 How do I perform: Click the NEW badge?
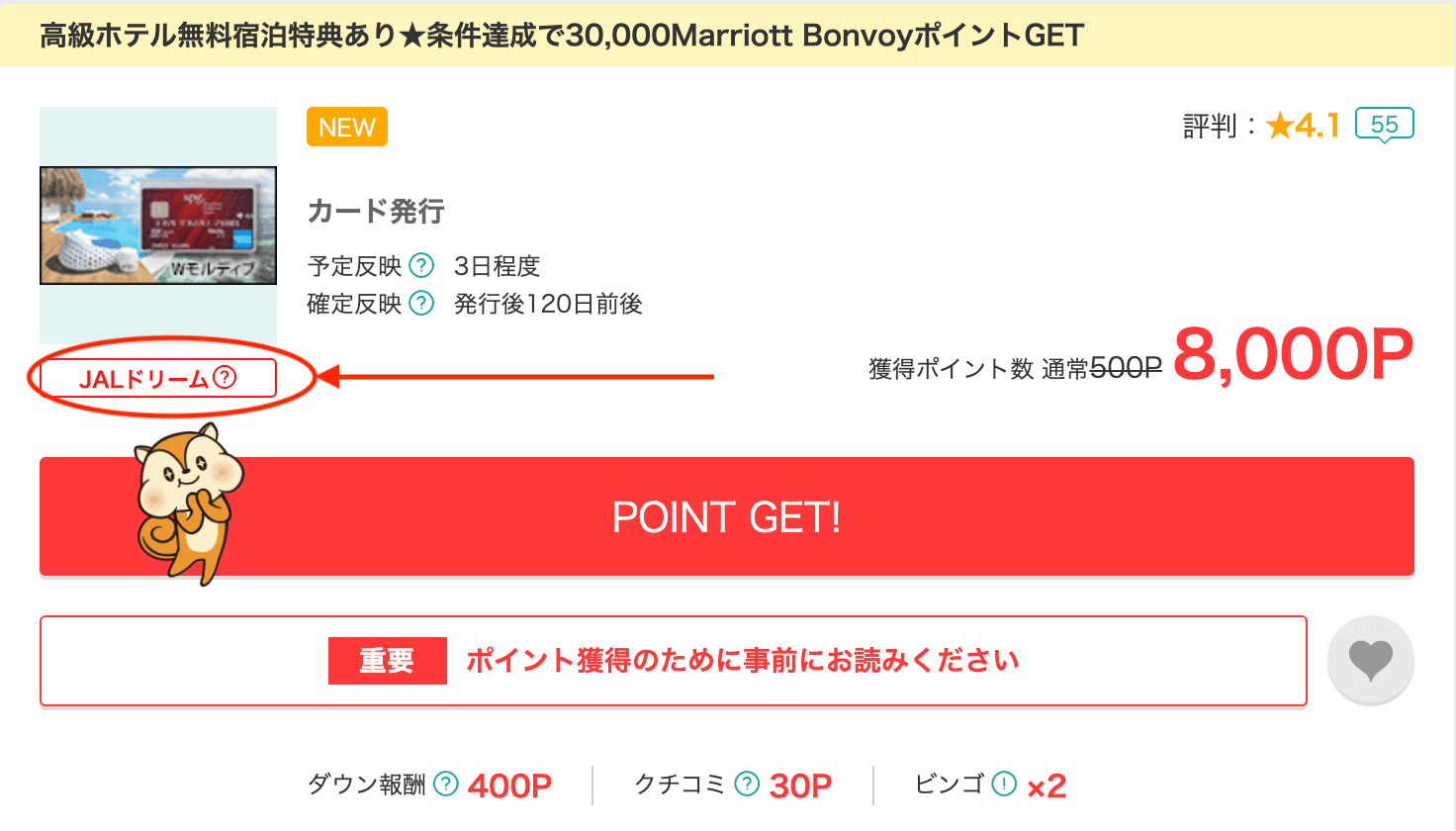pyautogui.click(x=346, y=127)
